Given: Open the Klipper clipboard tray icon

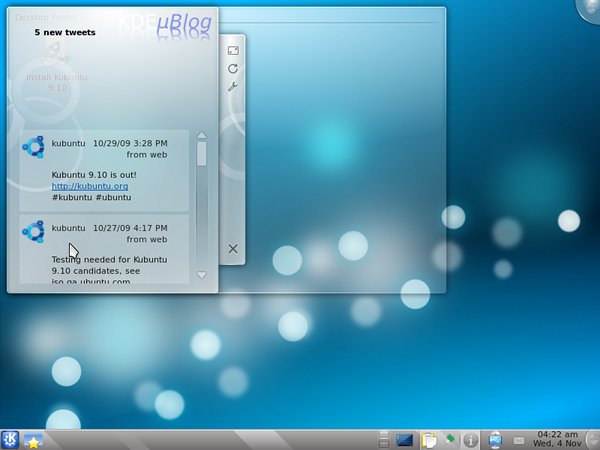Looking at the screenshot, I should 429,440.
